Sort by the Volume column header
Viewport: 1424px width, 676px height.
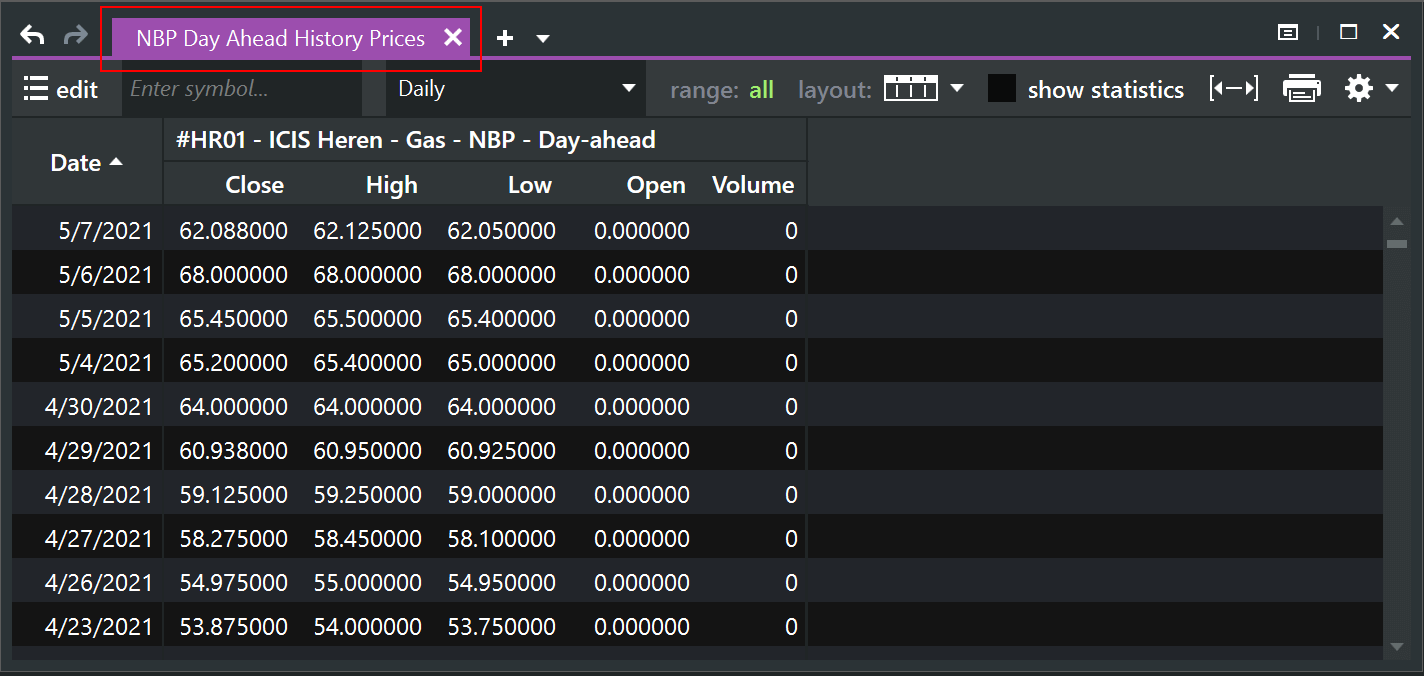[753, 185]
